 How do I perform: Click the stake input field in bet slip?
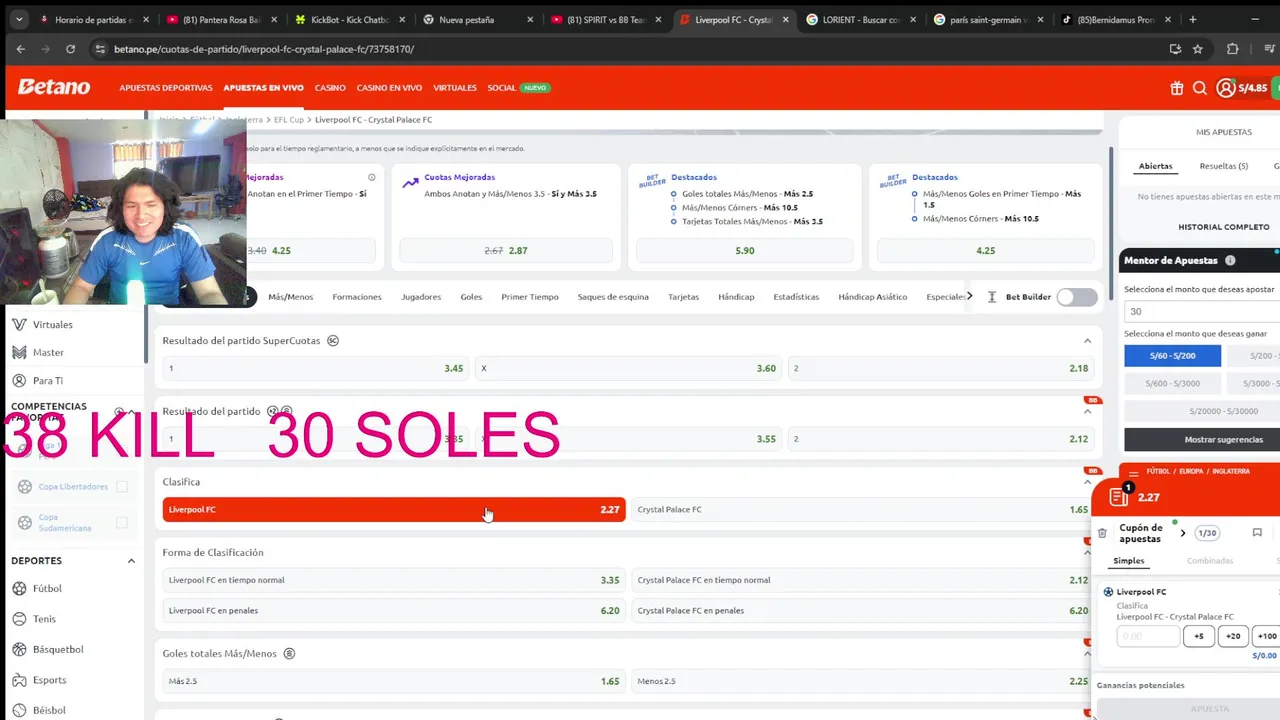coord(1148,636)
